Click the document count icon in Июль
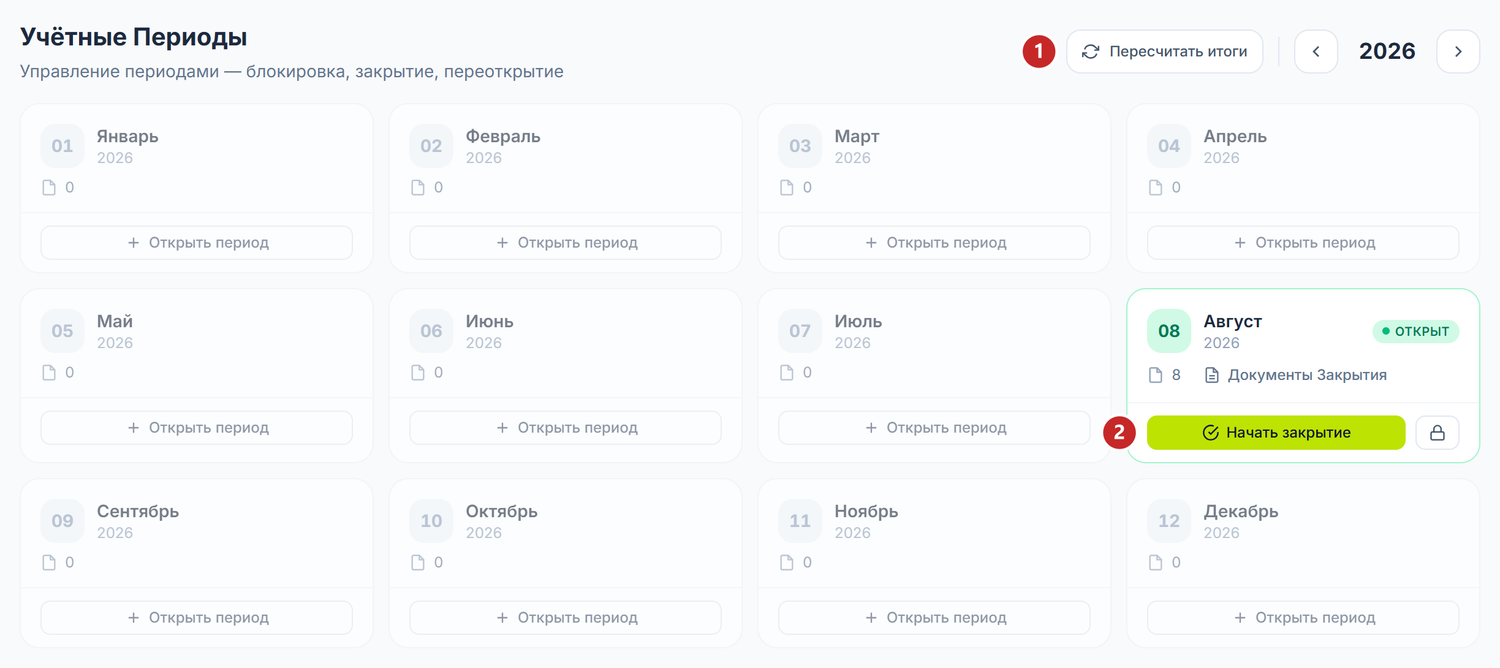The height and width of the screenshot is (668, 1500). pyautogui.click(x=787, y=372)
